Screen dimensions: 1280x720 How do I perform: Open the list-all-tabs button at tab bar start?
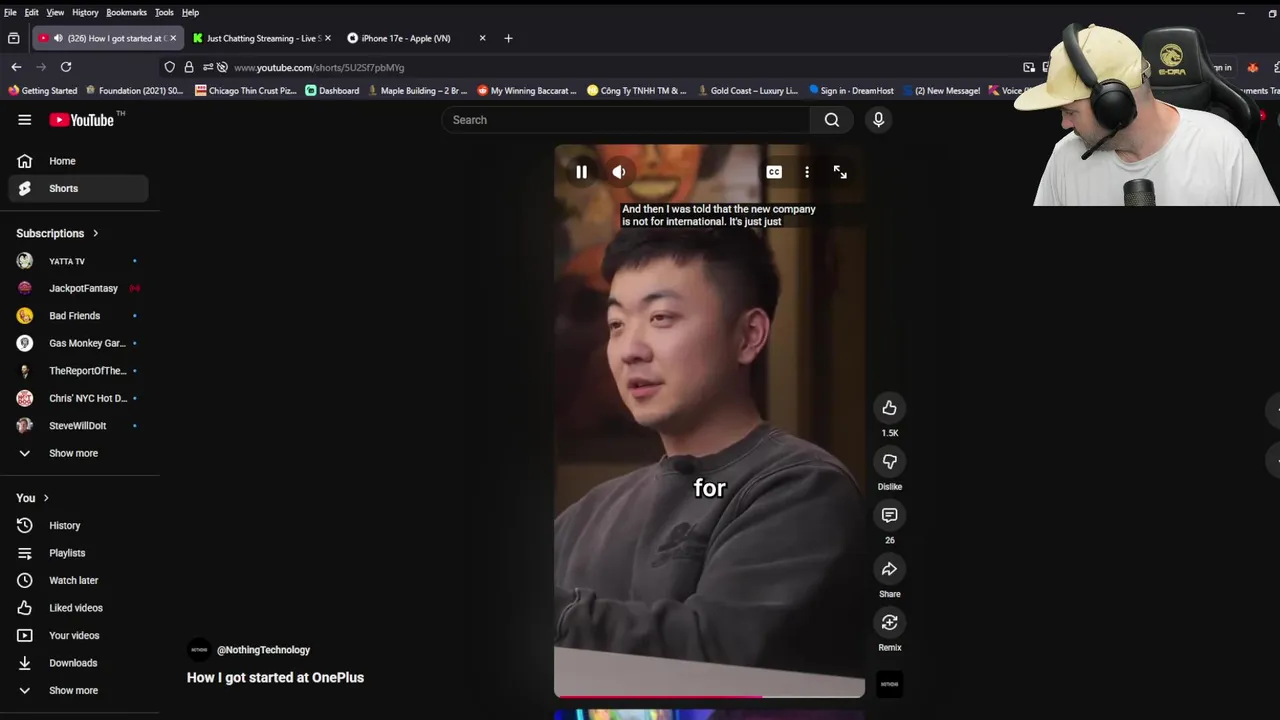(14, 38)
